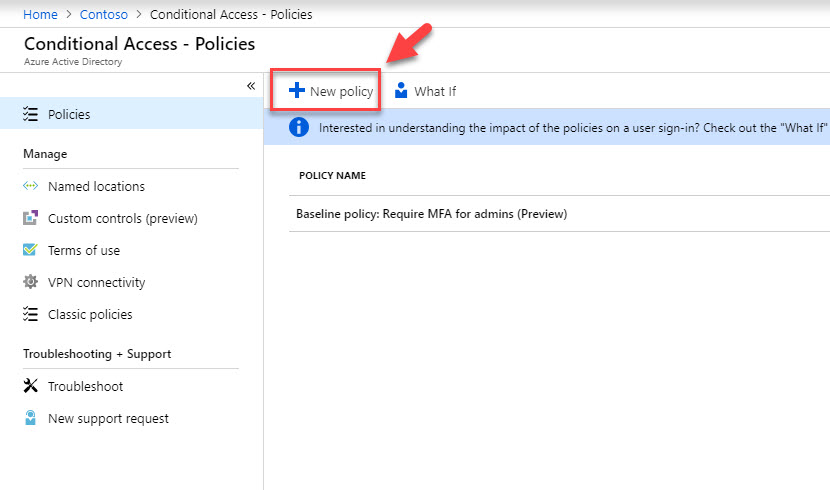Click the blue plus icon for New policy
This screenshot has width=830, height=490.
tap(296, 90)
